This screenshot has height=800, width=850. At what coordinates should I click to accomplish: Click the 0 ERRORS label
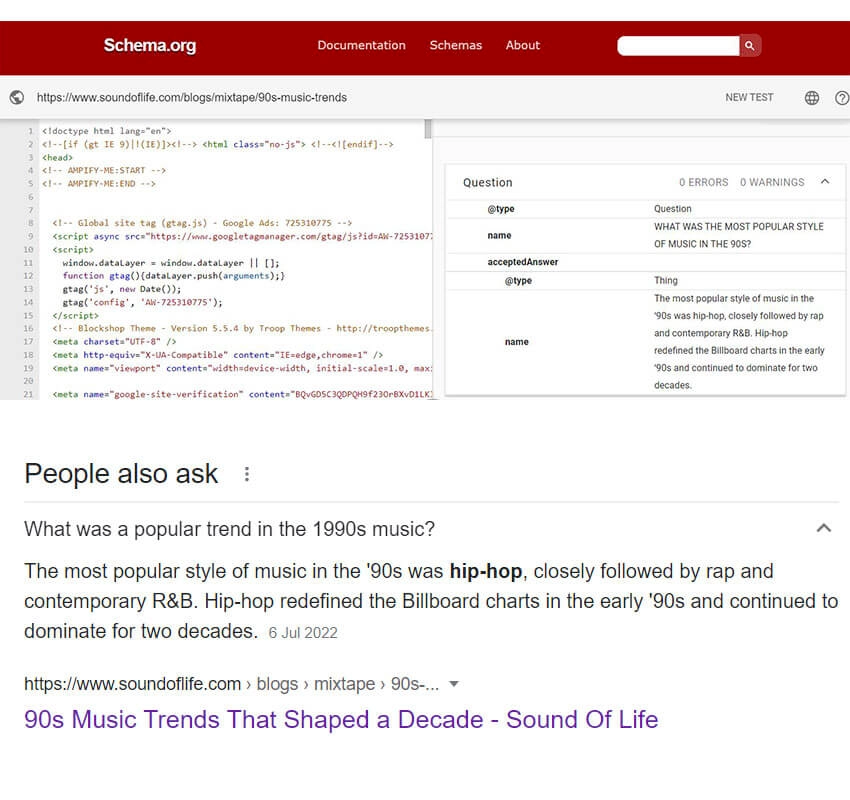point(704,183)
